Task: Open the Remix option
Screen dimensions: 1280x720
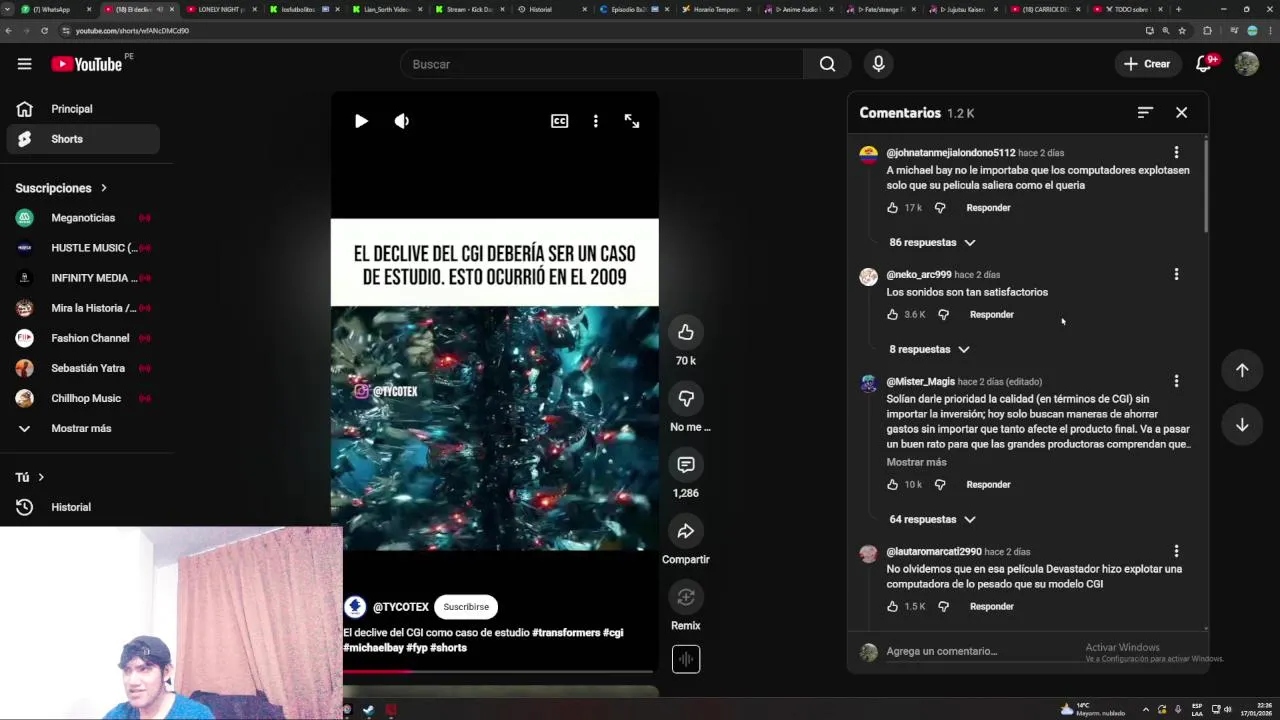Action: click(x=686, y=597)
